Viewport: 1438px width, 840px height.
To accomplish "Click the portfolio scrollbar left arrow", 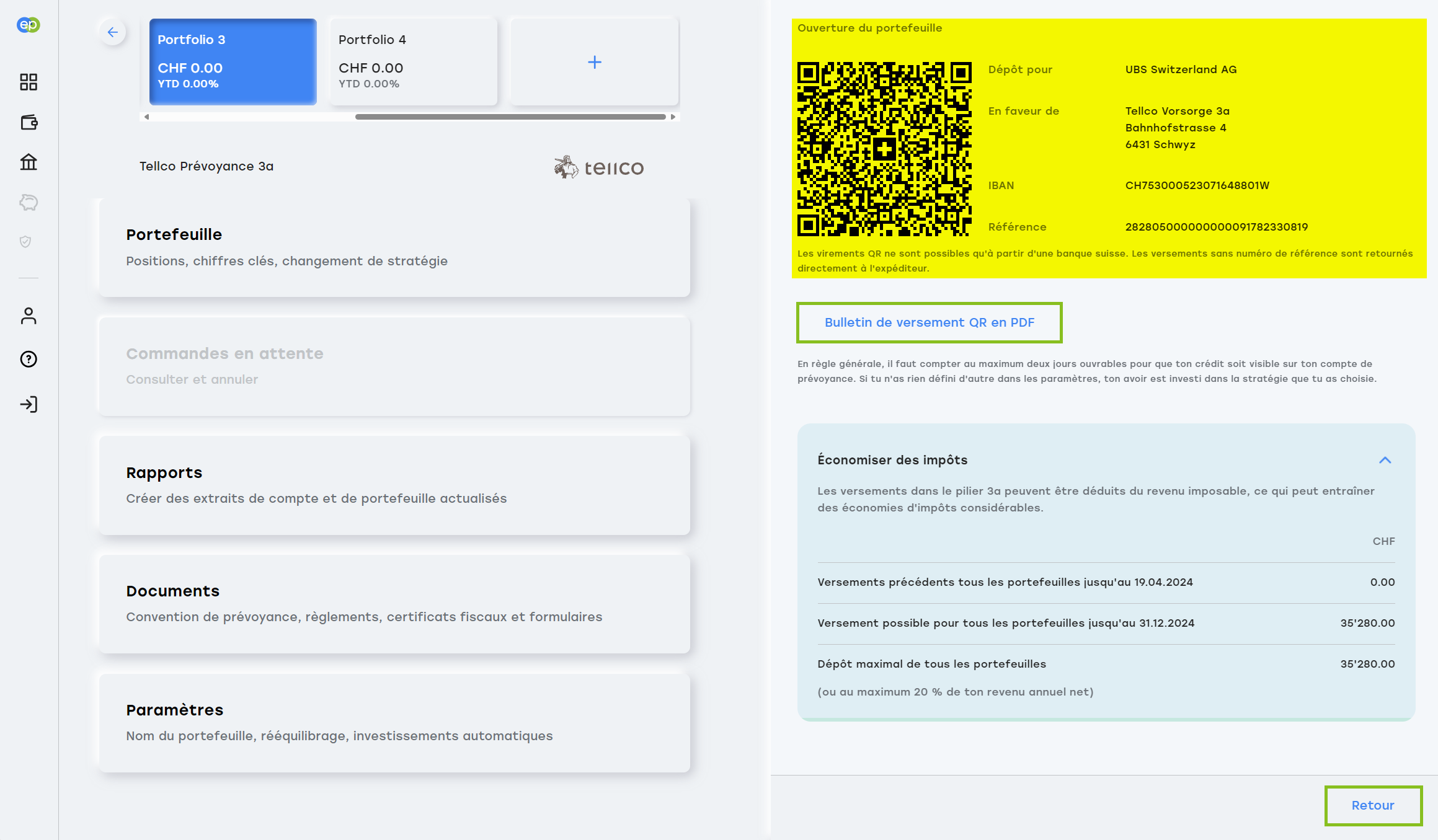I will (x=147, y=117).
